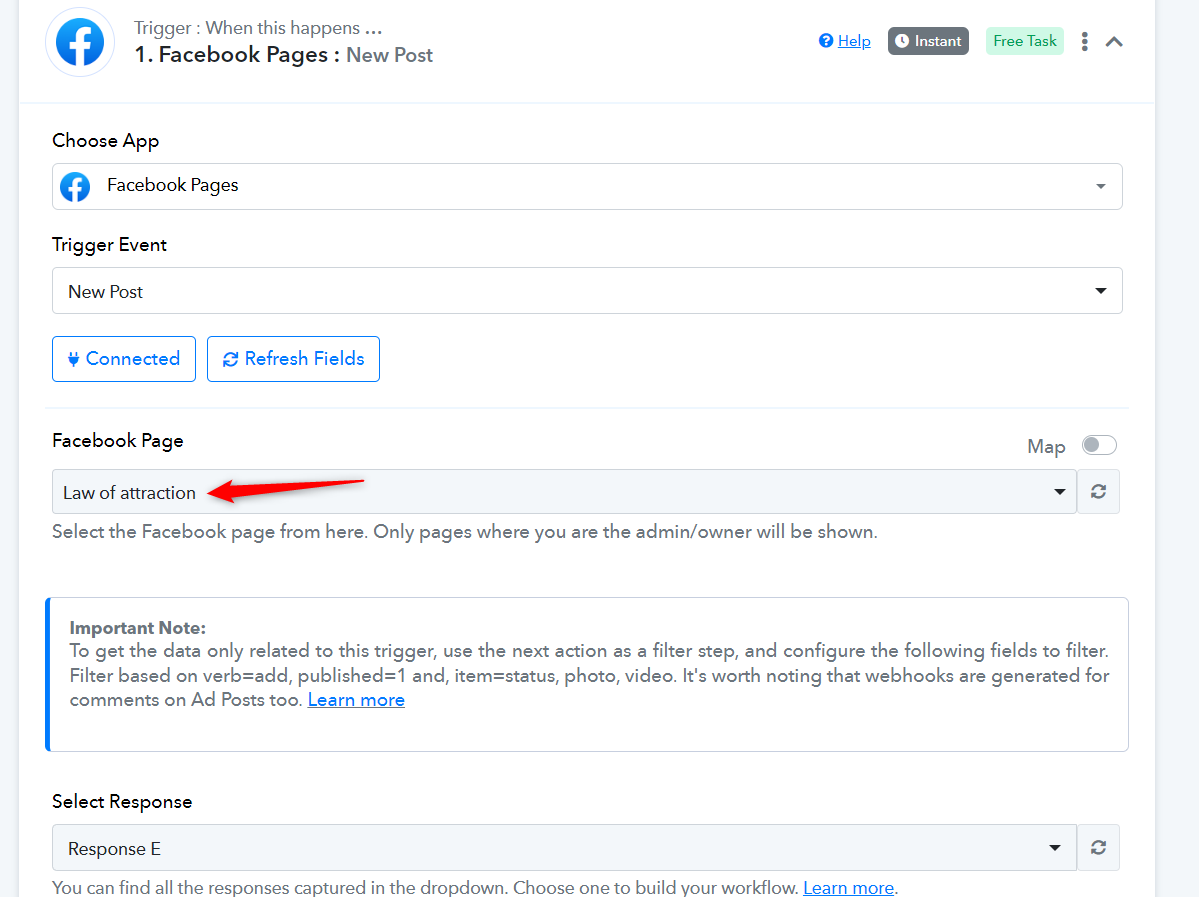Viewport: 1199px width, 897px height.
Task: Click the 'Important Note:' heading text
Action: (138, 628)
